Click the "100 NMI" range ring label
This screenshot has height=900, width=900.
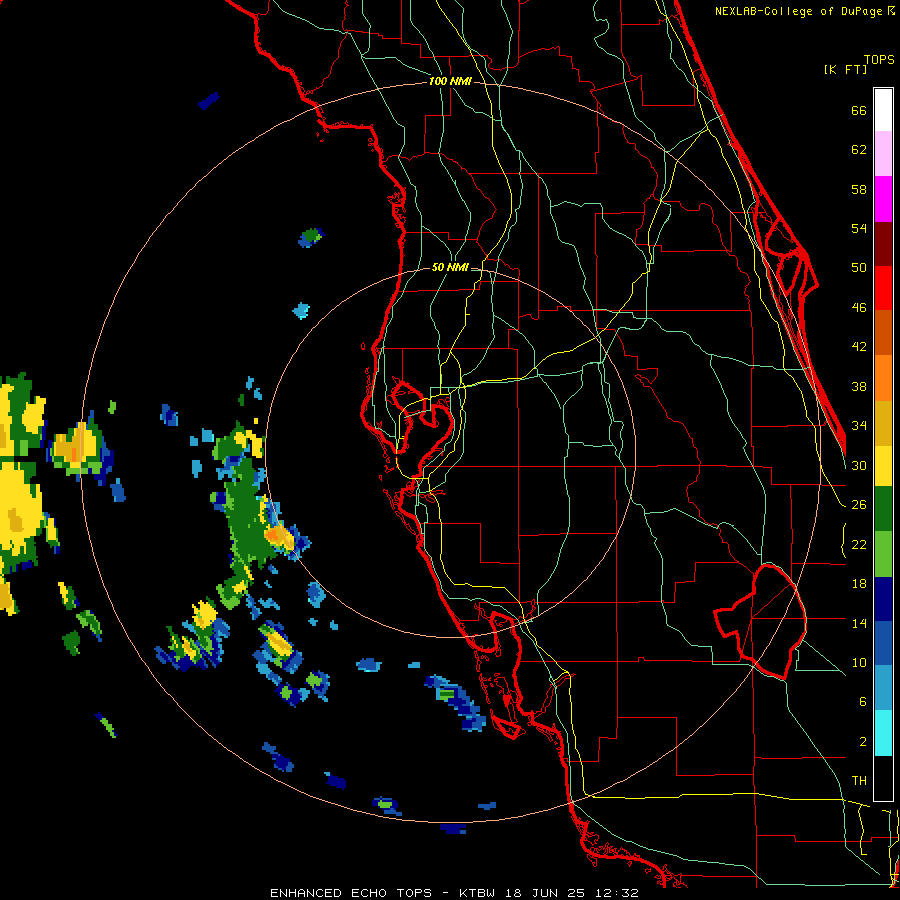pyautogui.click(x=450, y=82)
